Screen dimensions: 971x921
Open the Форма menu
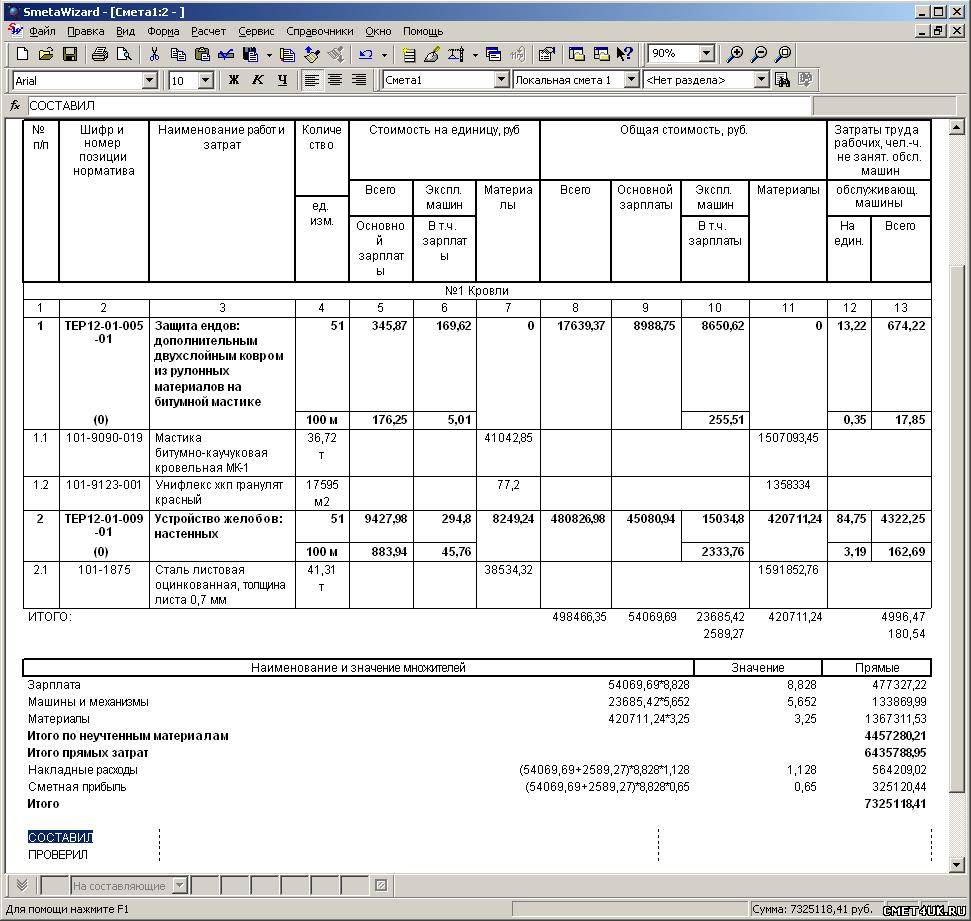pyautogui.click(x=163, y=31)
